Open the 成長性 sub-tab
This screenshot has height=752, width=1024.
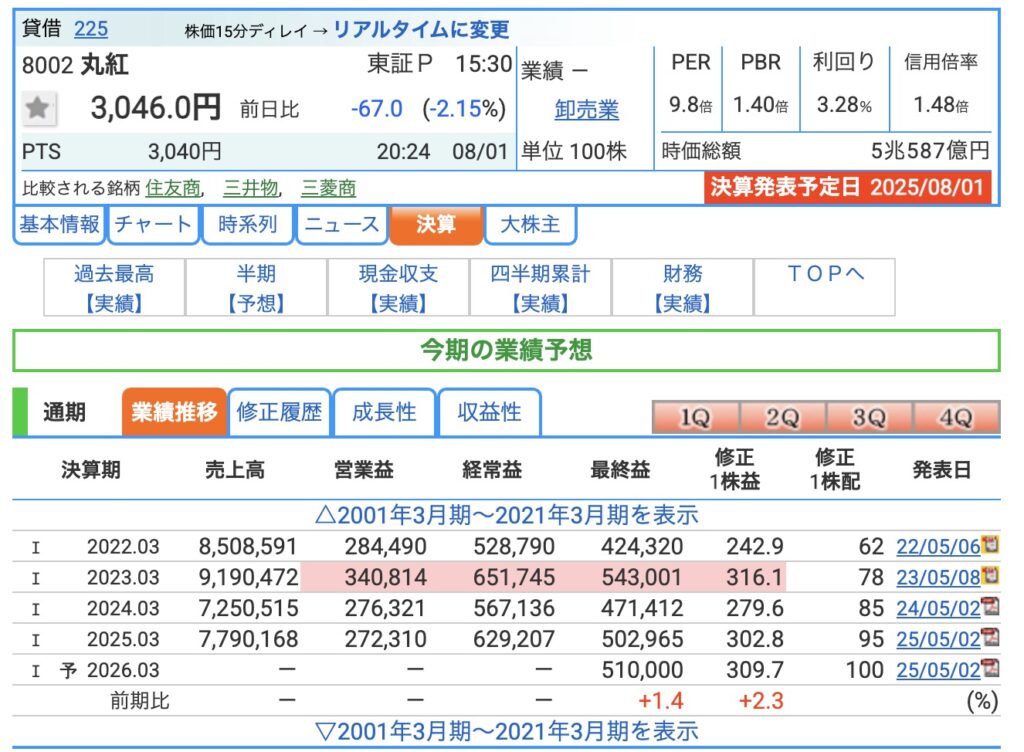point(384,413)
